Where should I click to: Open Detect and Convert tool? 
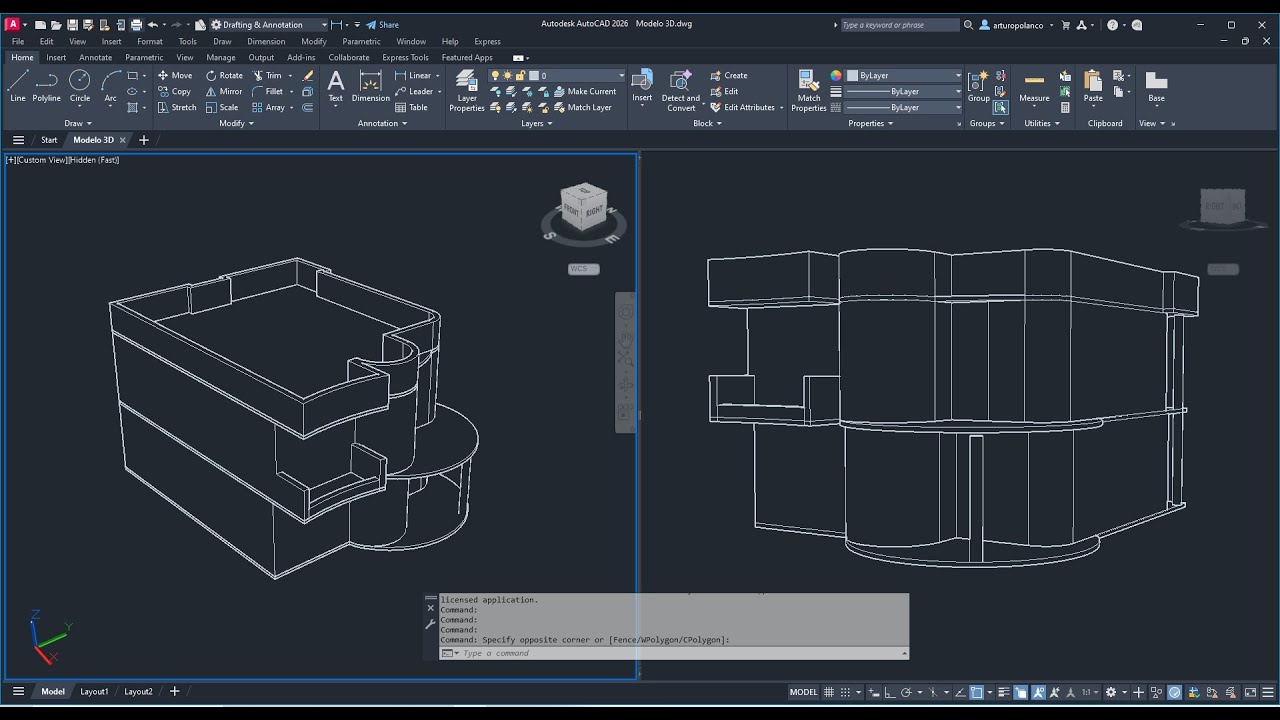pos(680,90)
